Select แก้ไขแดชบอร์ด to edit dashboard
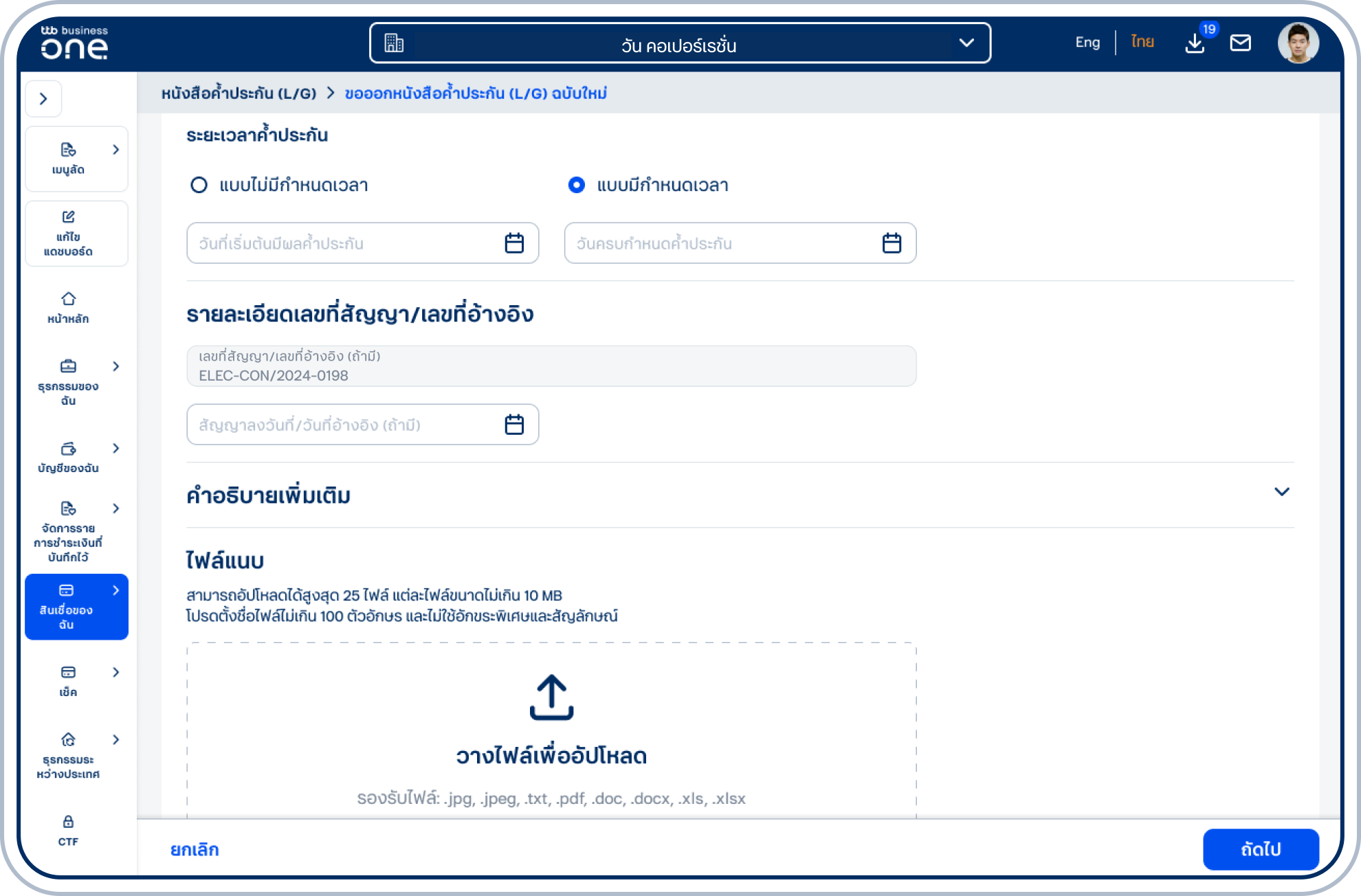Screen dimensions: 1361x896 pyautogui.click(x=76, y=234)
